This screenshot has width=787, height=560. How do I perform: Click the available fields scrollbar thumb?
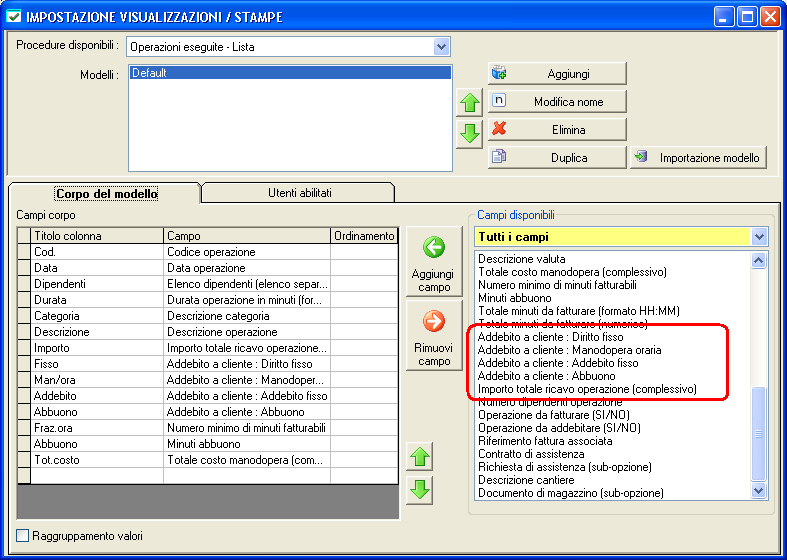(758, 434)
